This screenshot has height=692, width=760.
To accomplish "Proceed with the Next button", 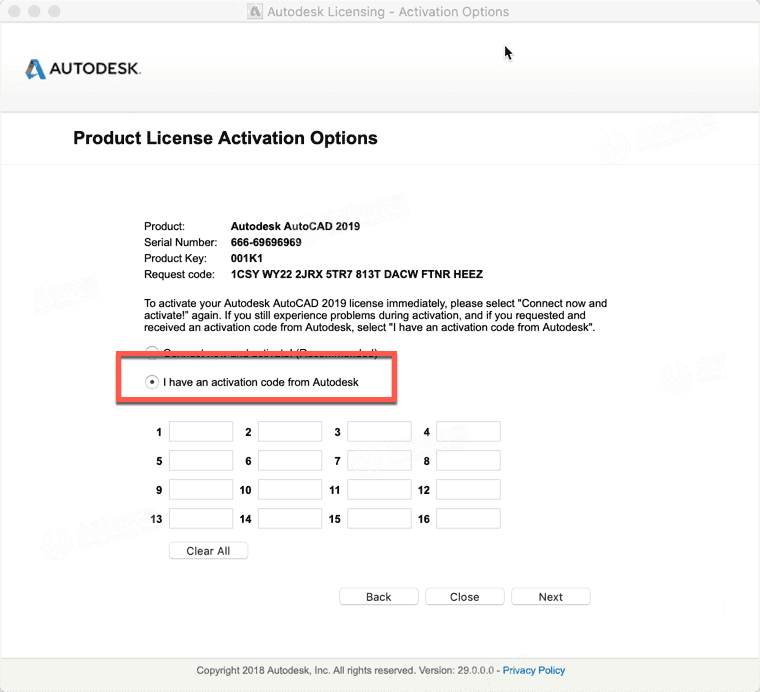I will pyautogui.click(x=550, y=597).
